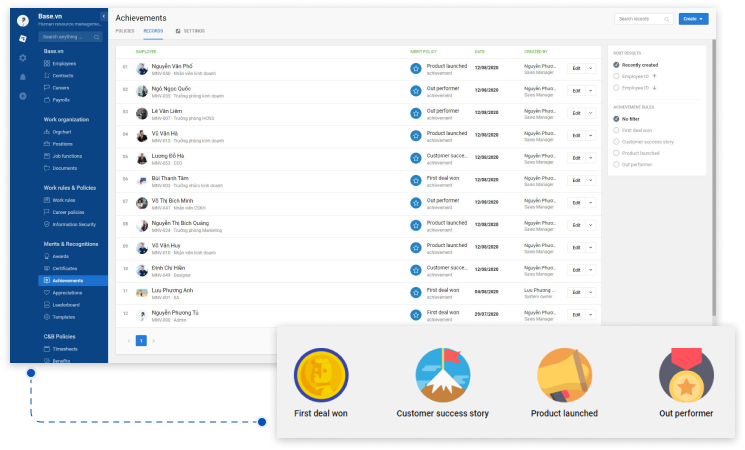Filter by First deal won rule

(x=616, y=130)
